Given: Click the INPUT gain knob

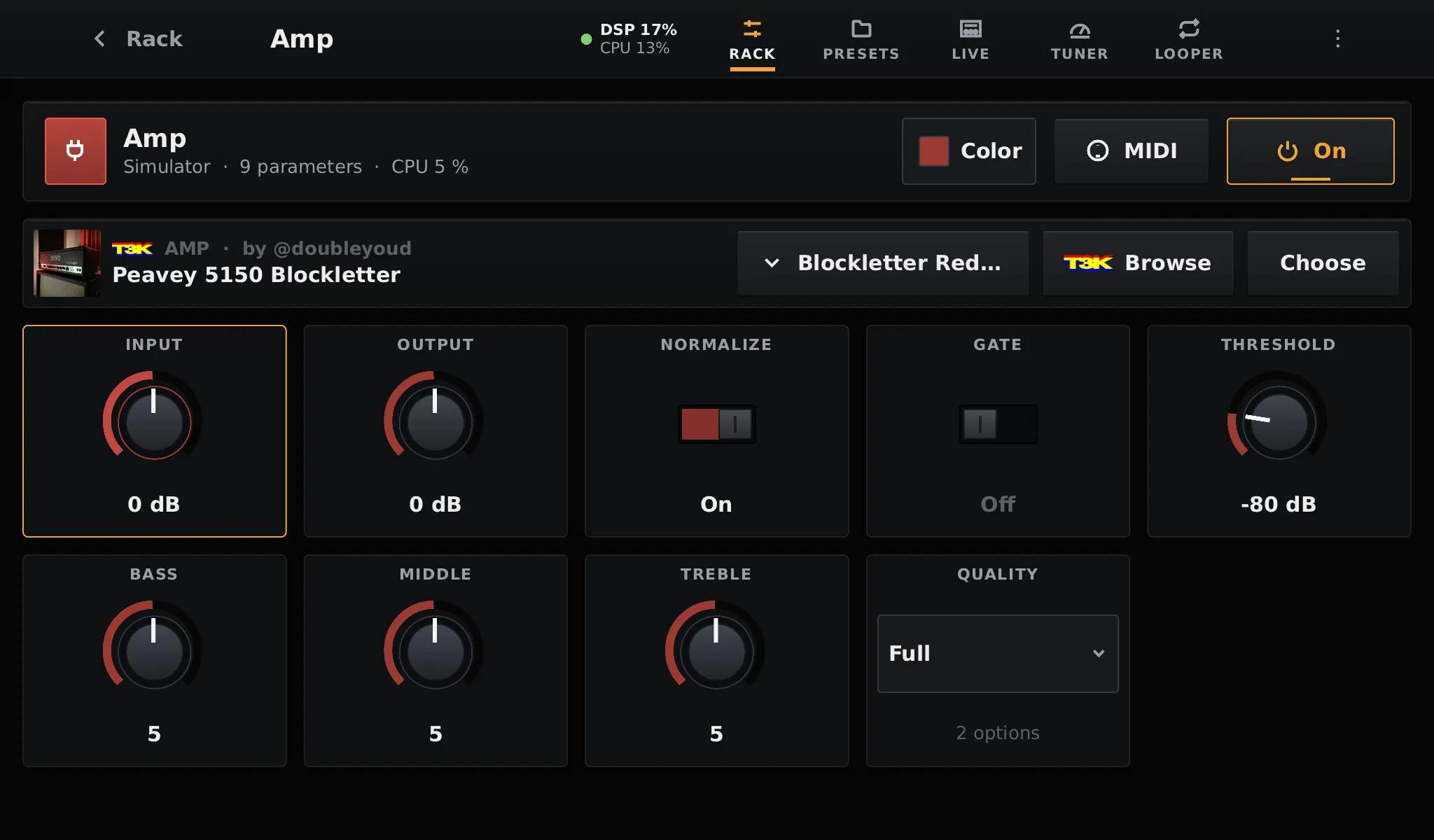Looking at the screenshot, I should (153, 422).
